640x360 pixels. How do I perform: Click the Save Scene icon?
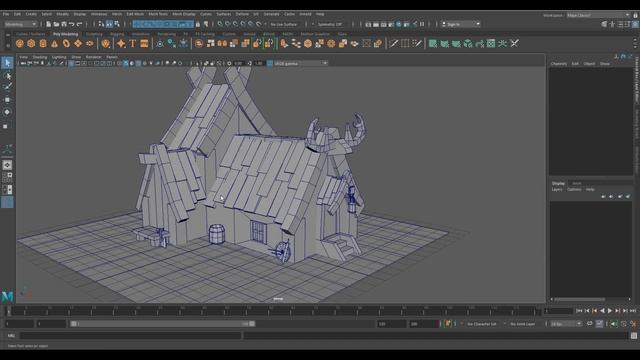[64, 24]
